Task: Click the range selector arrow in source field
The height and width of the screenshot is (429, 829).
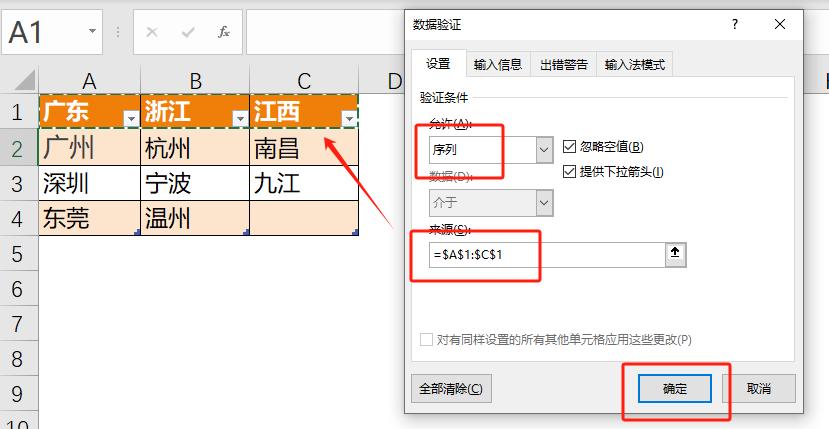Action: pos(675,255)
